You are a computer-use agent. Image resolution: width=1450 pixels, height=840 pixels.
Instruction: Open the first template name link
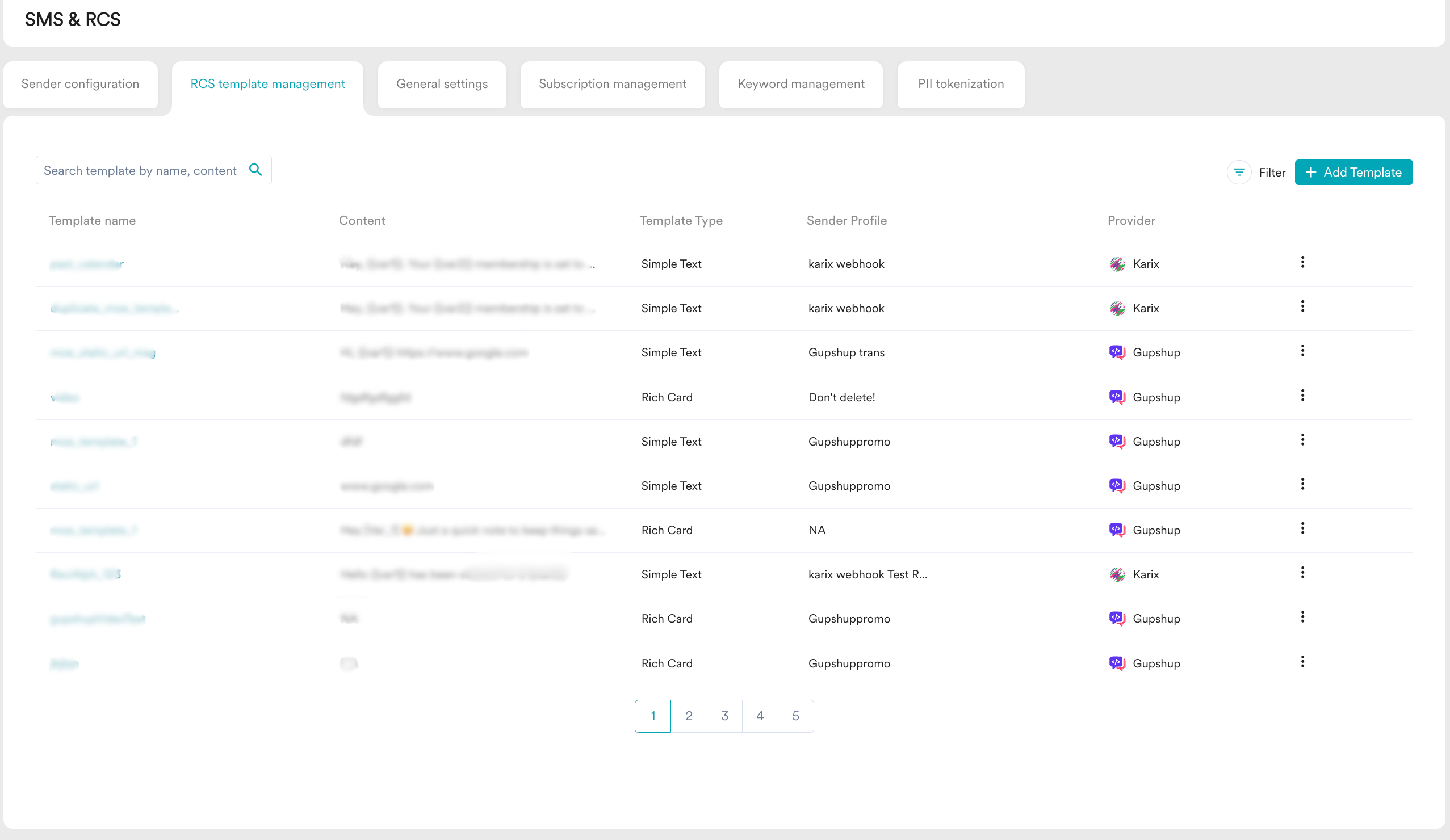coord(86,264)
